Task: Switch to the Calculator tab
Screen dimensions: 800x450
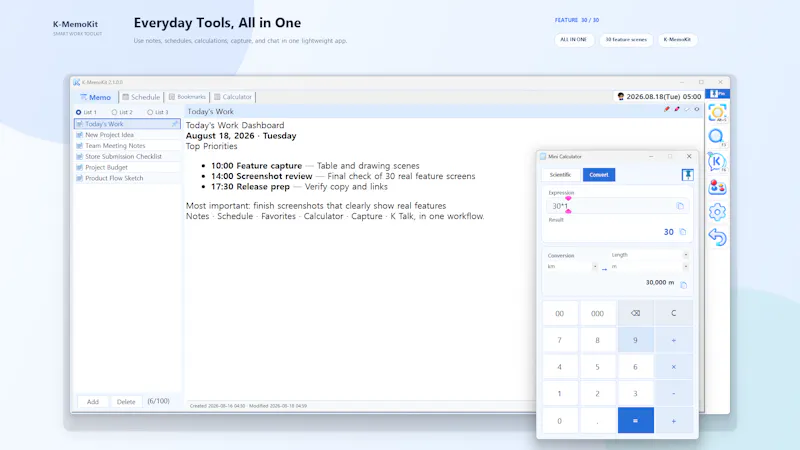Action: pyautogui.click(x=233, y=97)
